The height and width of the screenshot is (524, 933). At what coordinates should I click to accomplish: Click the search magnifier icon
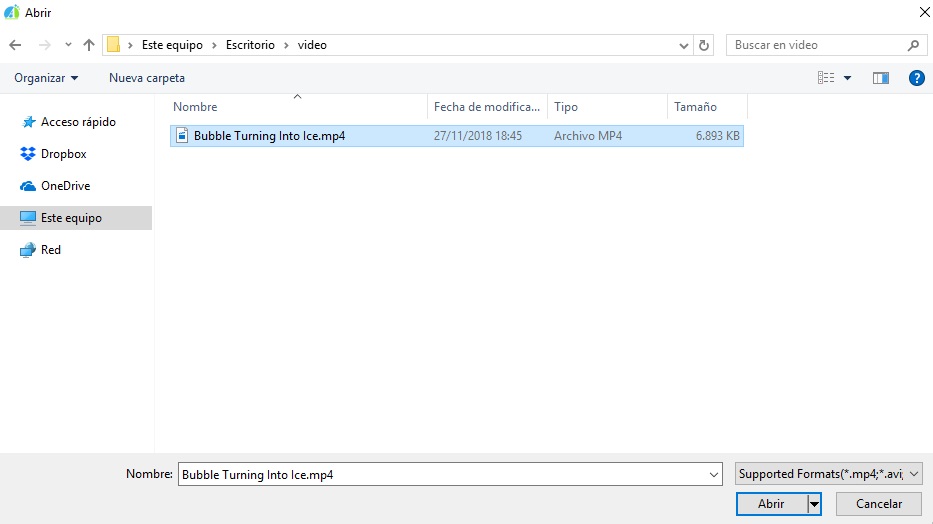913,45
